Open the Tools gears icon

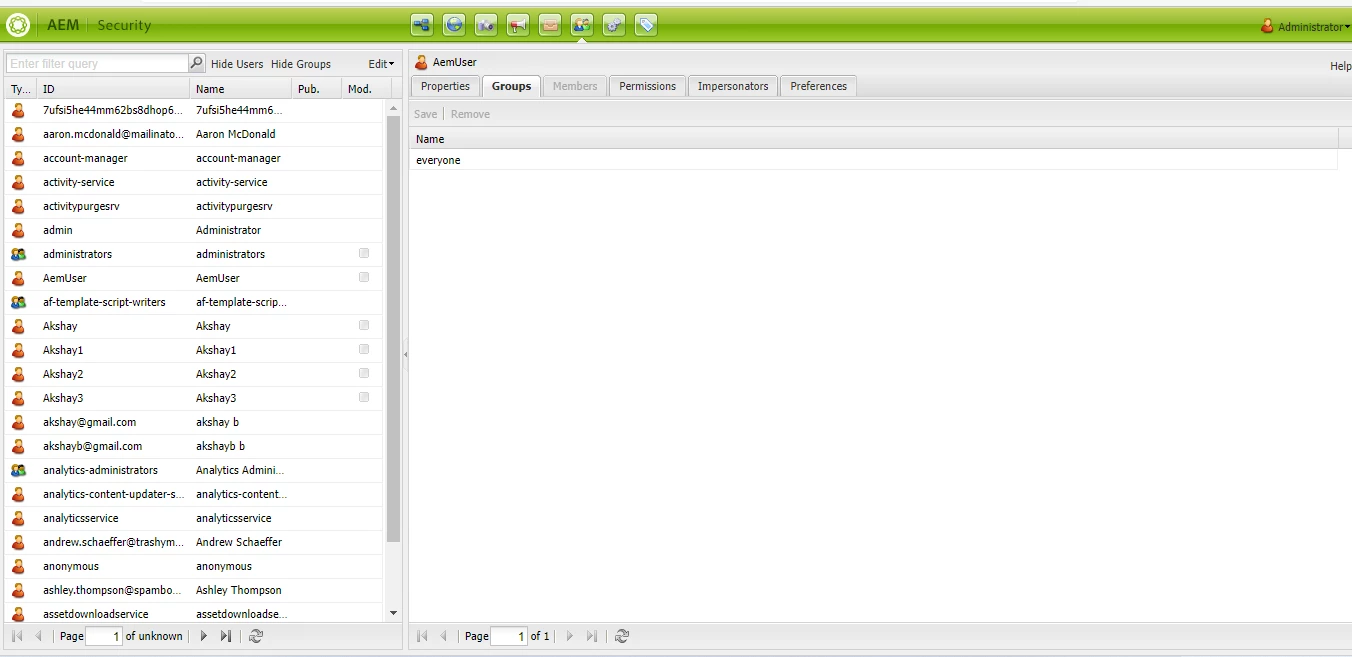point(614,25)
